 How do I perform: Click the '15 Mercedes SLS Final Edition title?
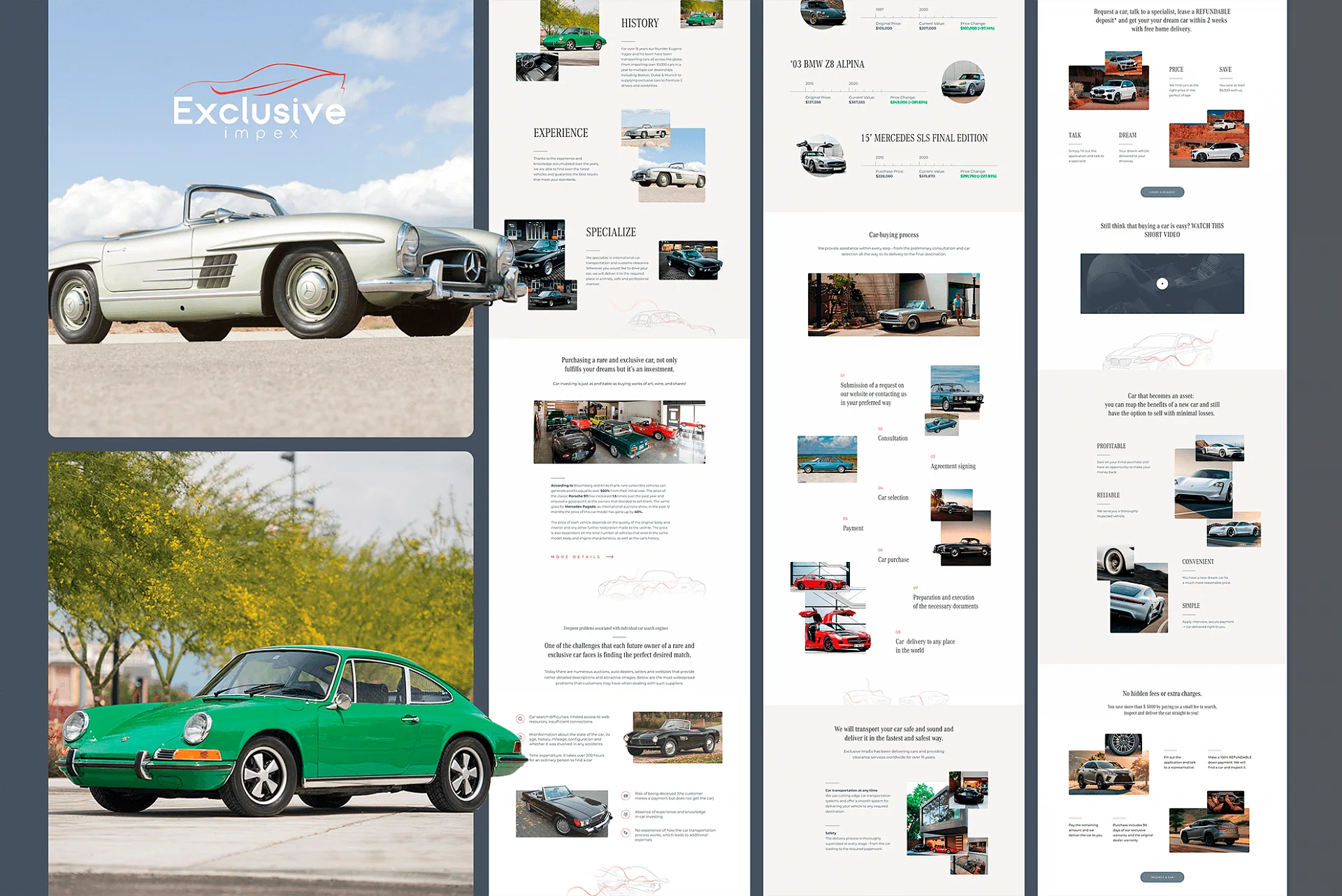pos(924,138)
